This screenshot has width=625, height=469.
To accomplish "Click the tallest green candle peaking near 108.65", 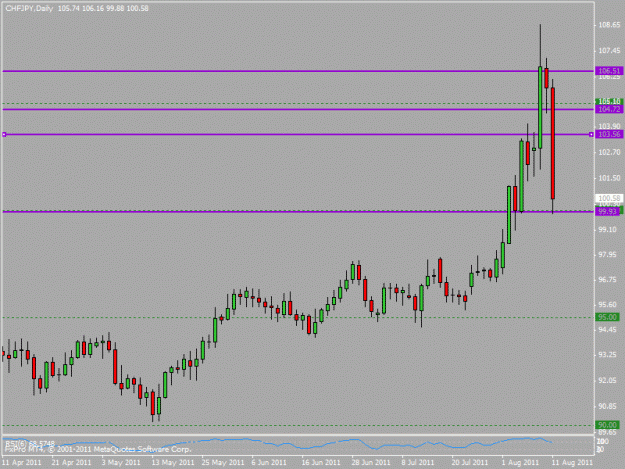I will click(x=540, y=108).
